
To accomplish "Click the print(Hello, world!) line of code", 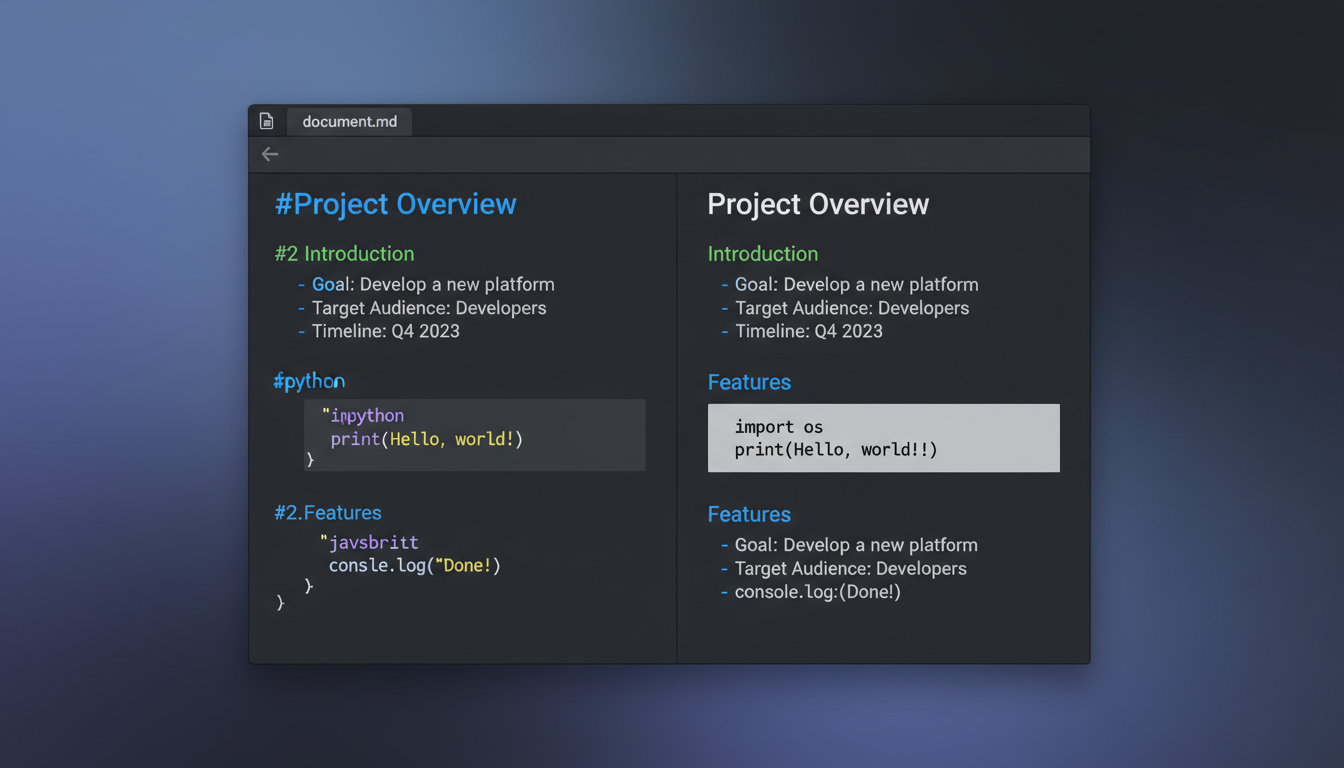I will tap(426, 438).
